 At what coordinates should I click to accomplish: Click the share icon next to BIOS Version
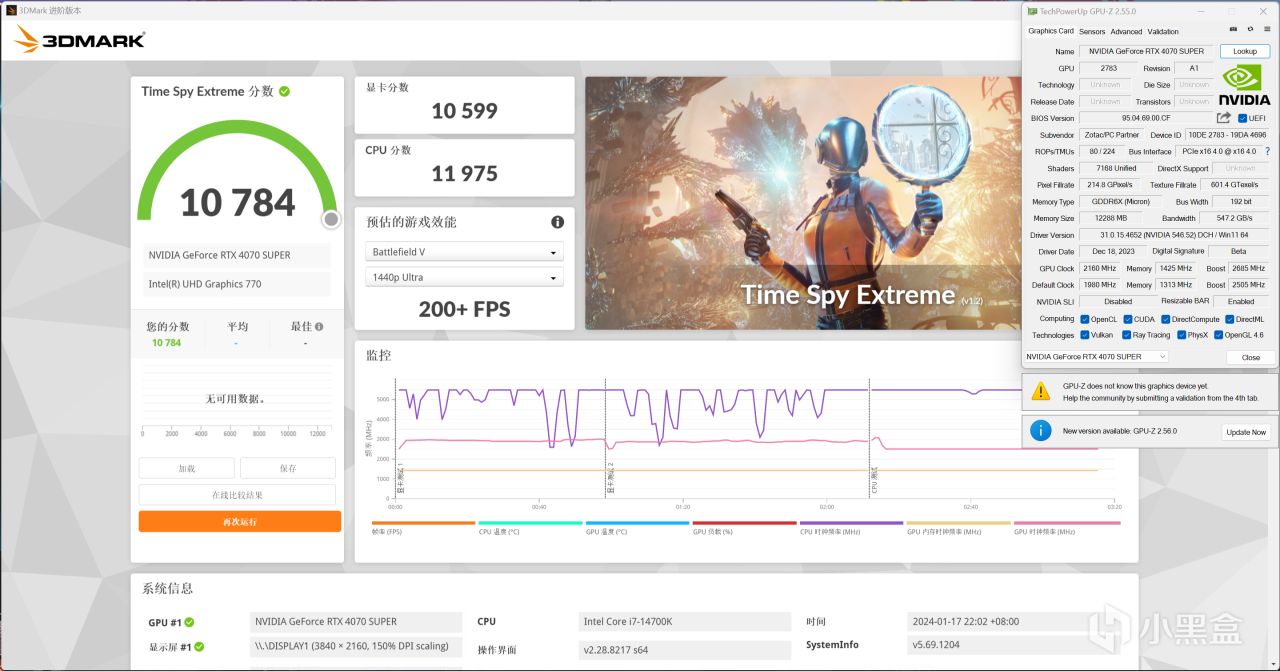1221,117
